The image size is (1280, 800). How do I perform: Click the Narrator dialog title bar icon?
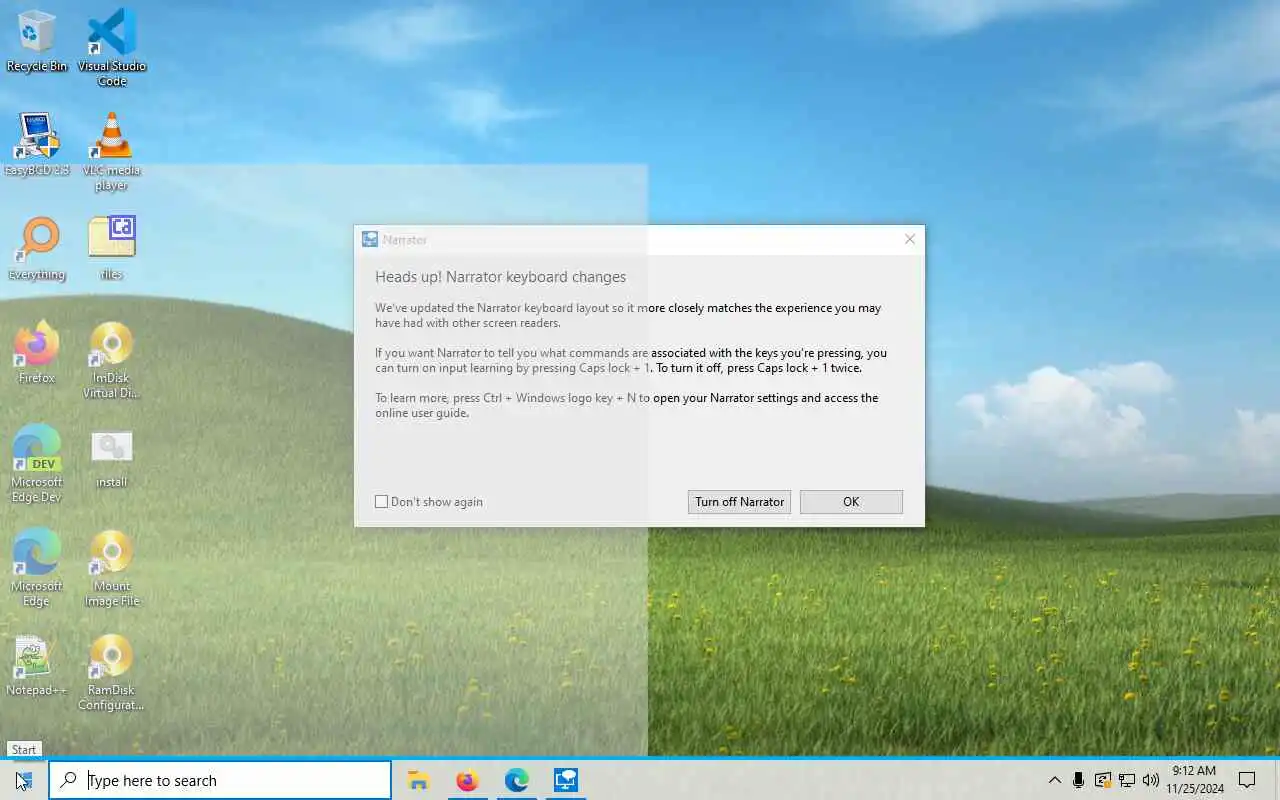[370, 240]
